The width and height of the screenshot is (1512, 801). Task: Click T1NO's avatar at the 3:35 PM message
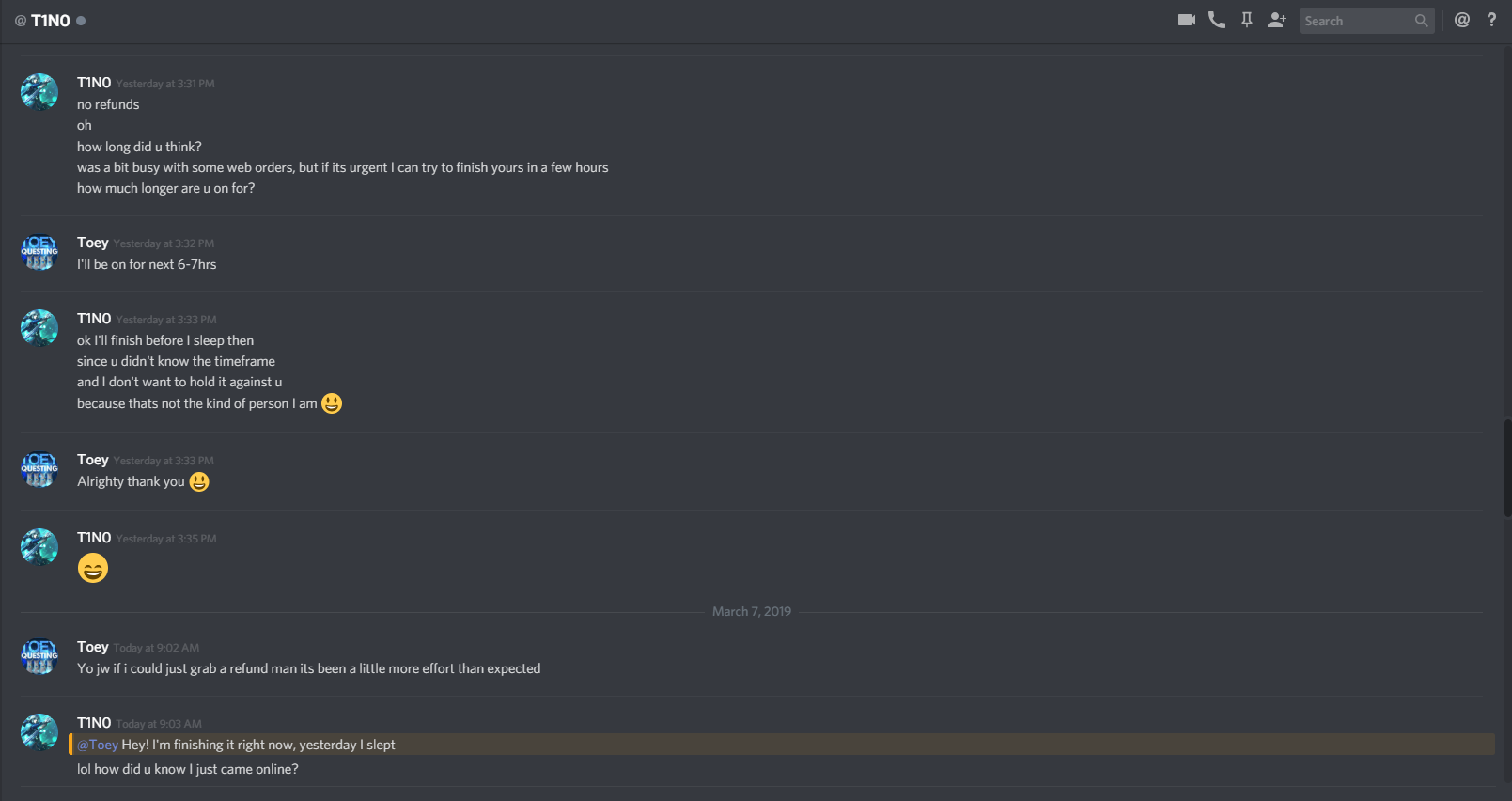(x=39, y=547)
